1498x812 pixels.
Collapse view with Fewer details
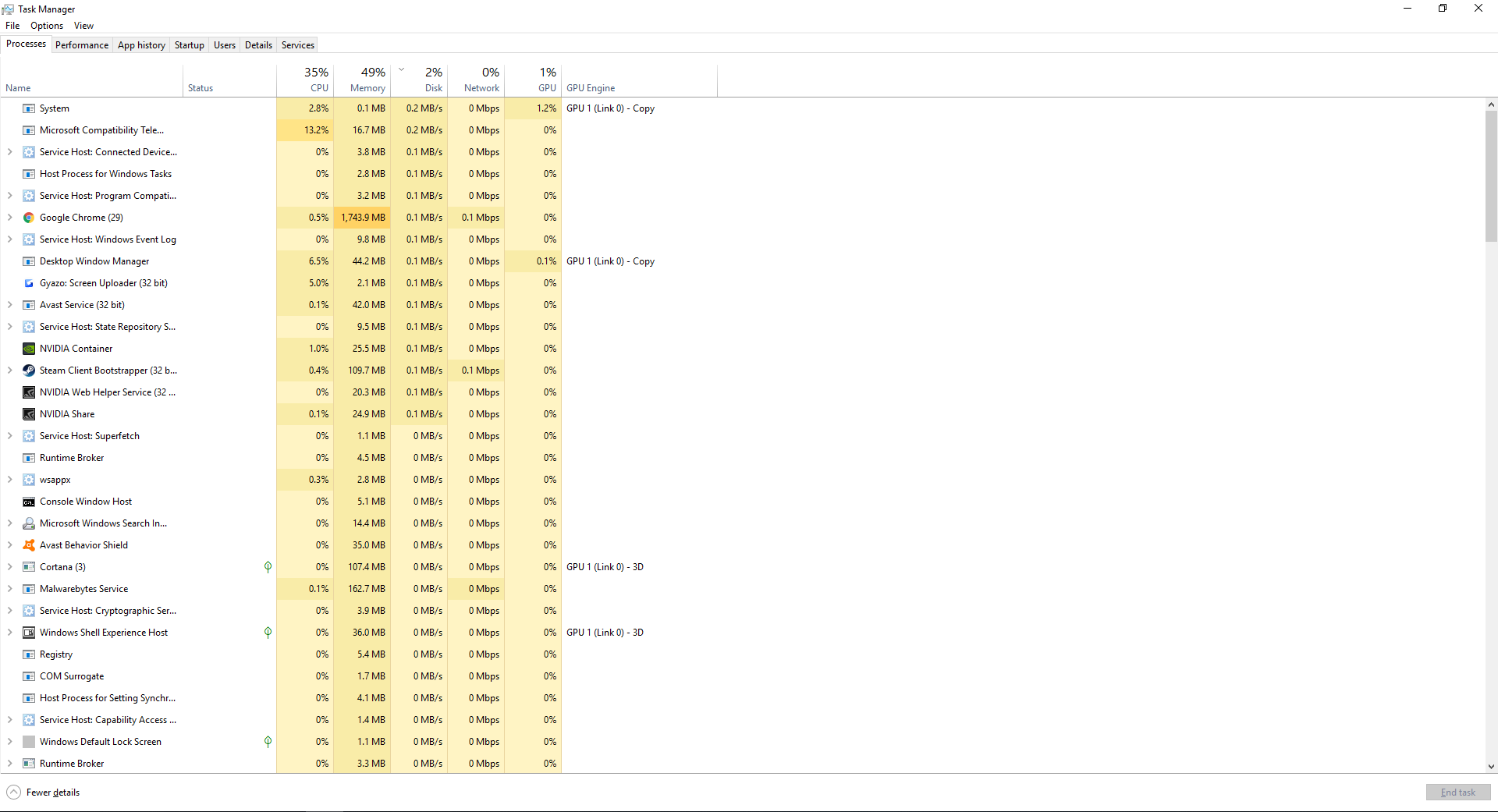click(43, 792)
